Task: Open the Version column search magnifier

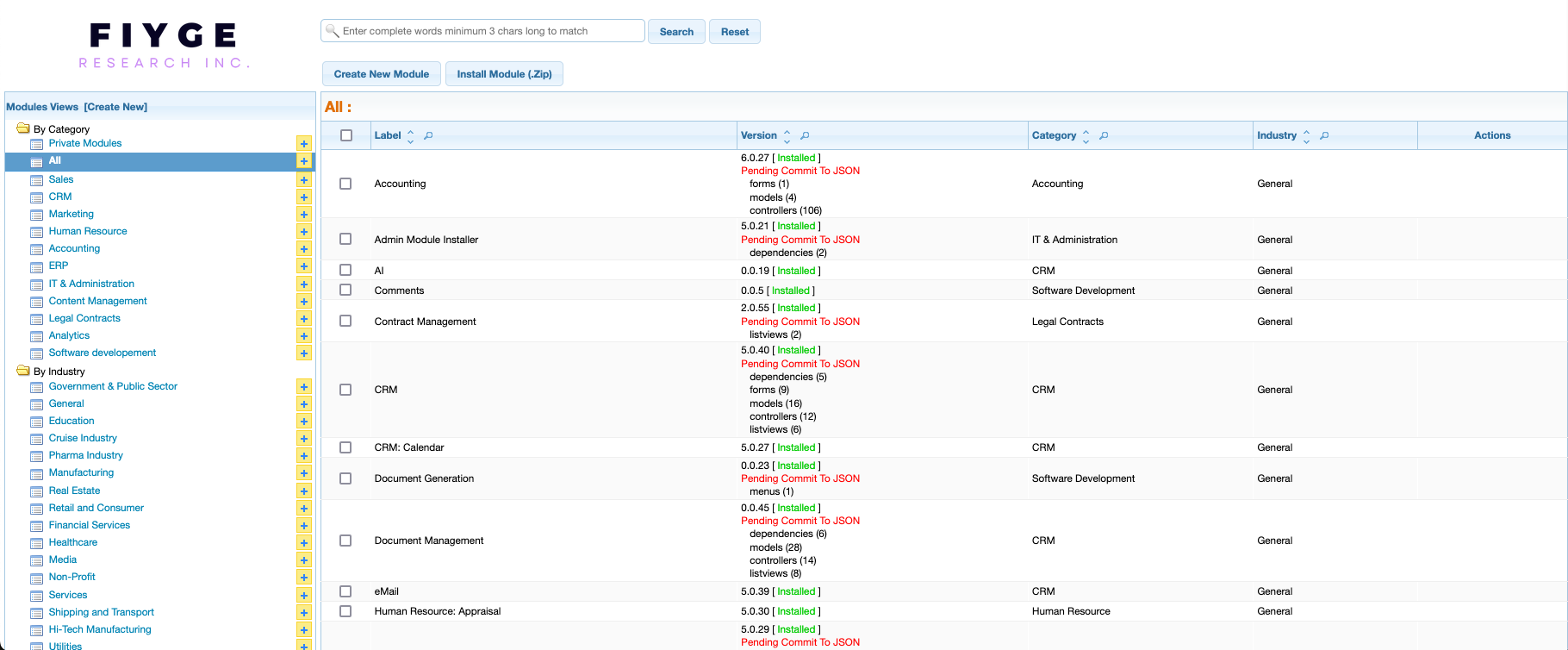Action: click(x=805, y=135)
